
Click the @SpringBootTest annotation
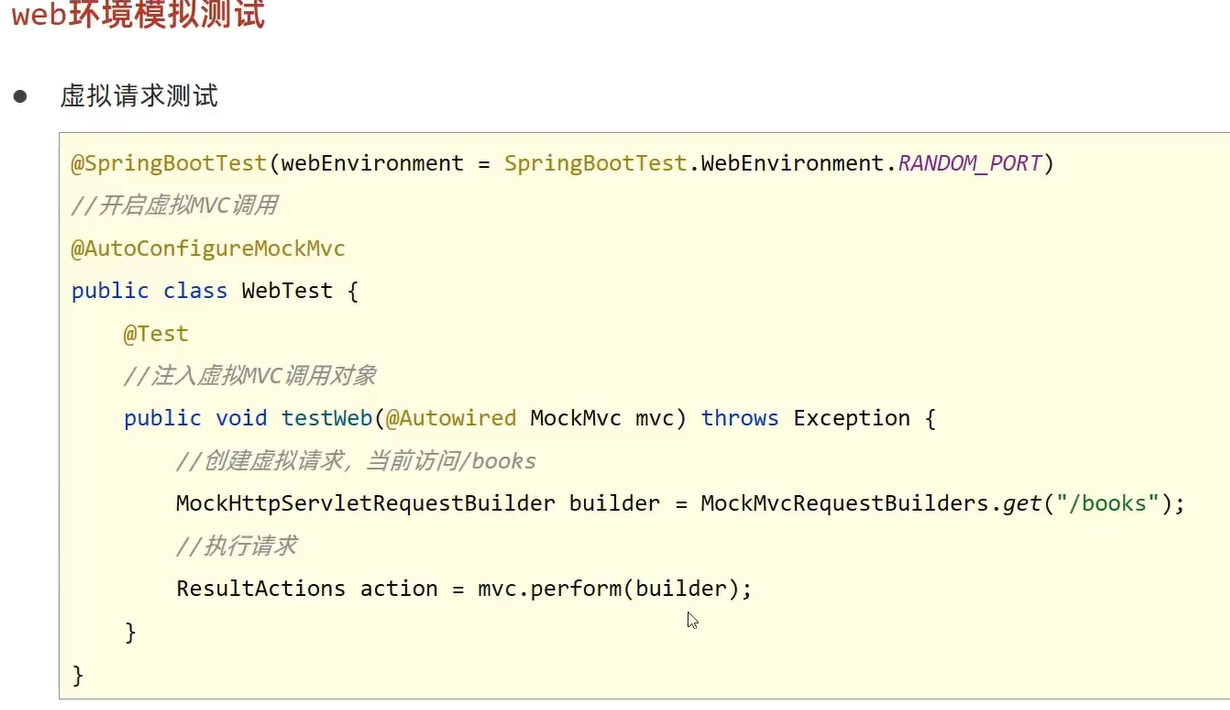[x=168, y=163]
